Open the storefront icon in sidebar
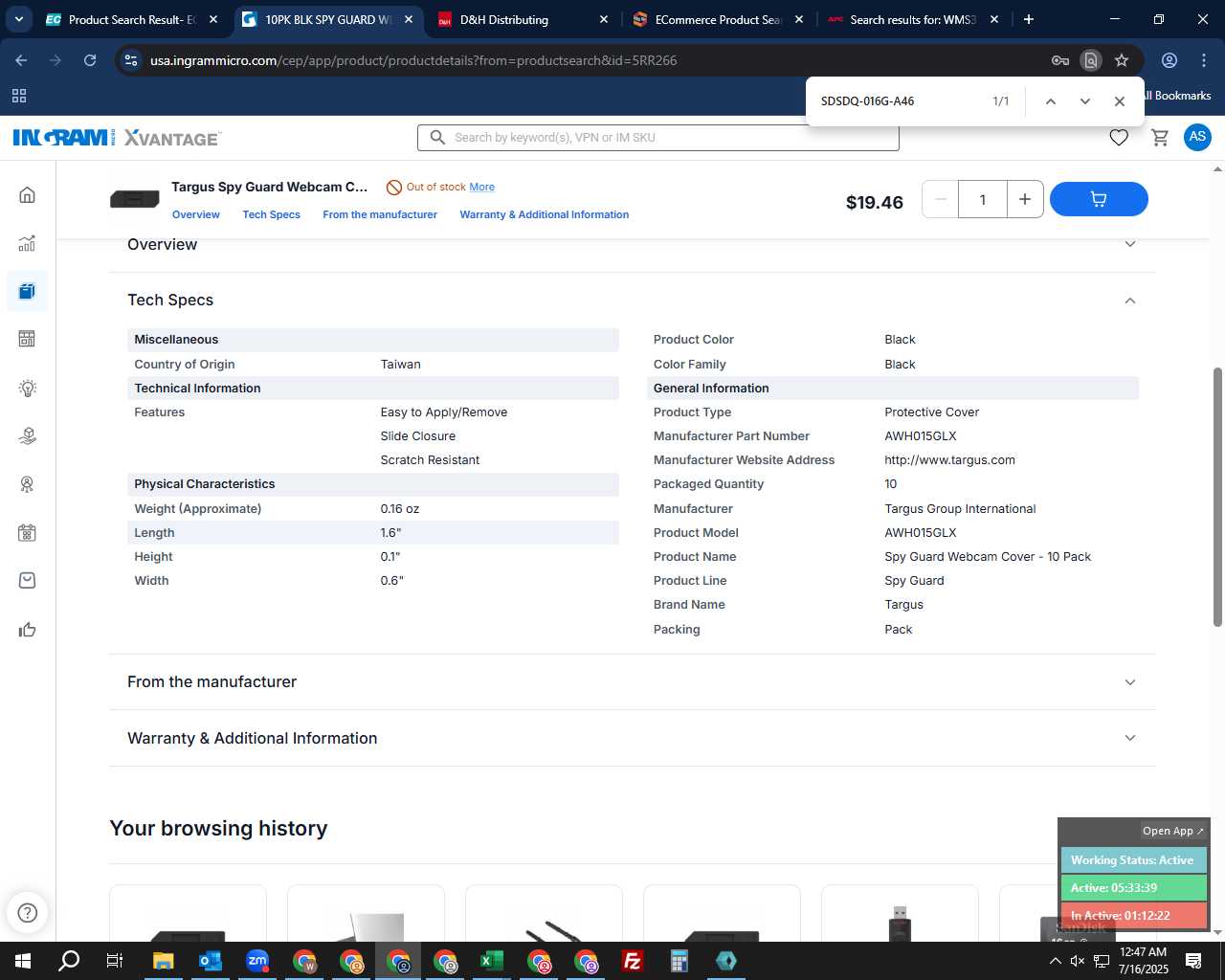The height and width of the screenshot is (980, 1225). (x=27, y=339)
